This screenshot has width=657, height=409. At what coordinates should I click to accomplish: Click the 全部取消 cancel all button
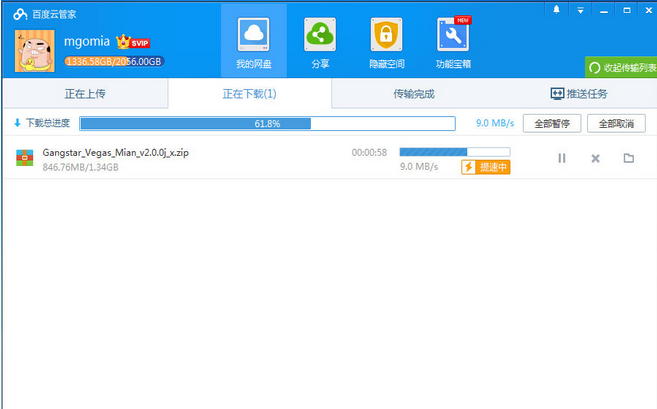click(x=616, y=124)
